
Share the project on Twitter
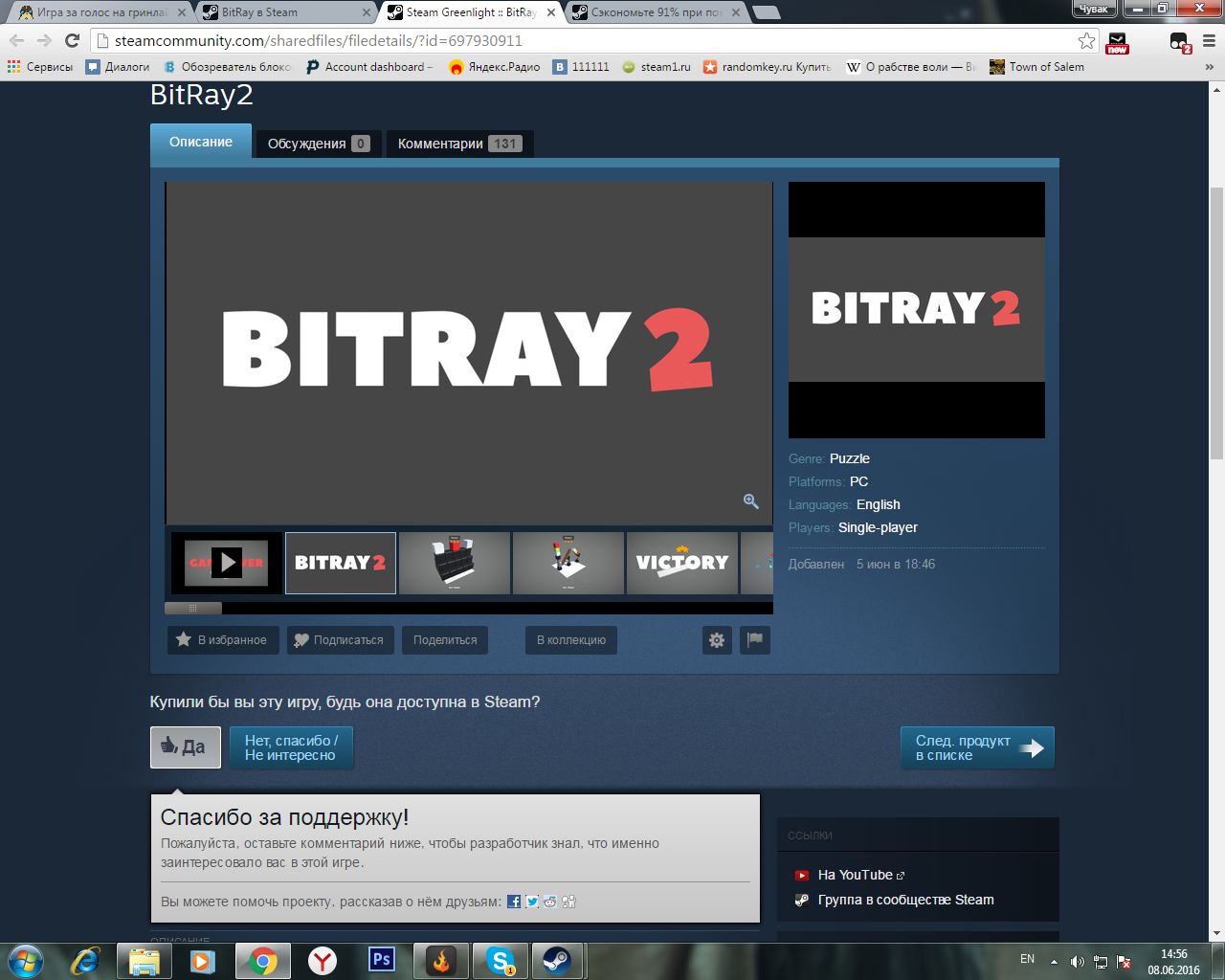tap(532, 902)
